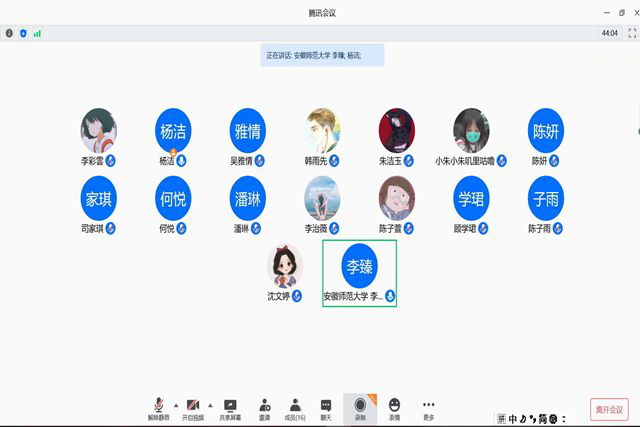Start screen sharing with 共享屏幕
The height and width of the screenshot is (427, 640).
[231, 408]
